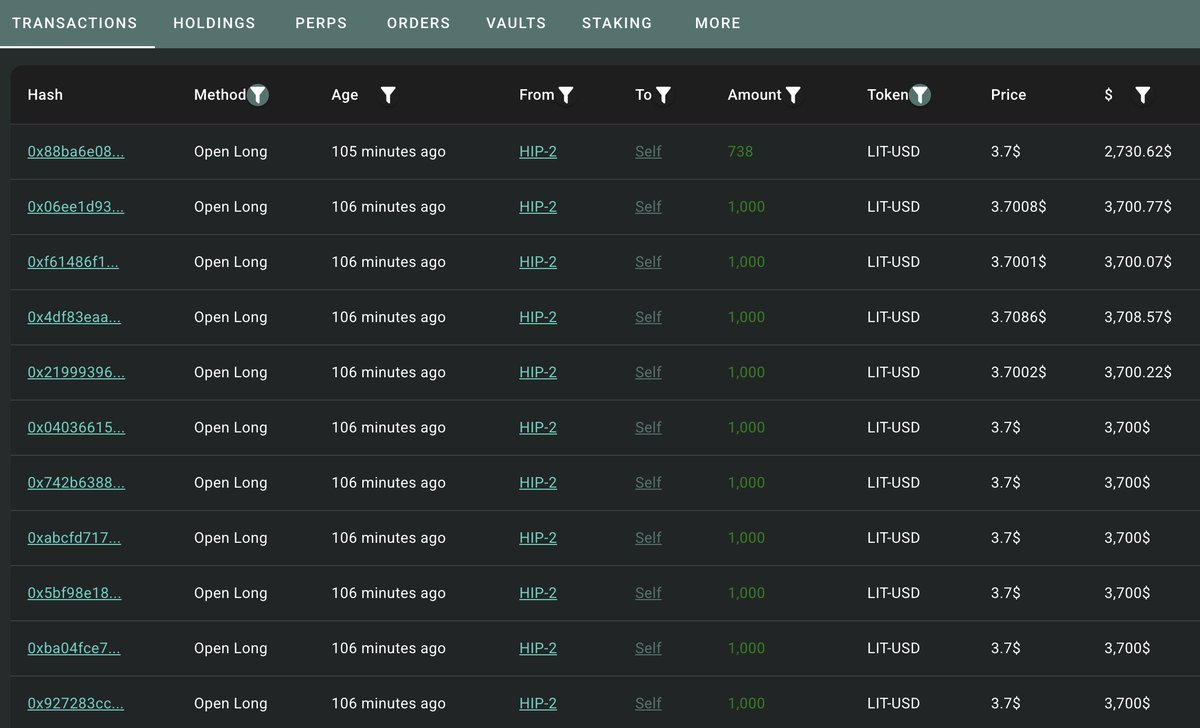Expand the MORE tab menu
Viewport: 1200px width, 728px height.
717,23
